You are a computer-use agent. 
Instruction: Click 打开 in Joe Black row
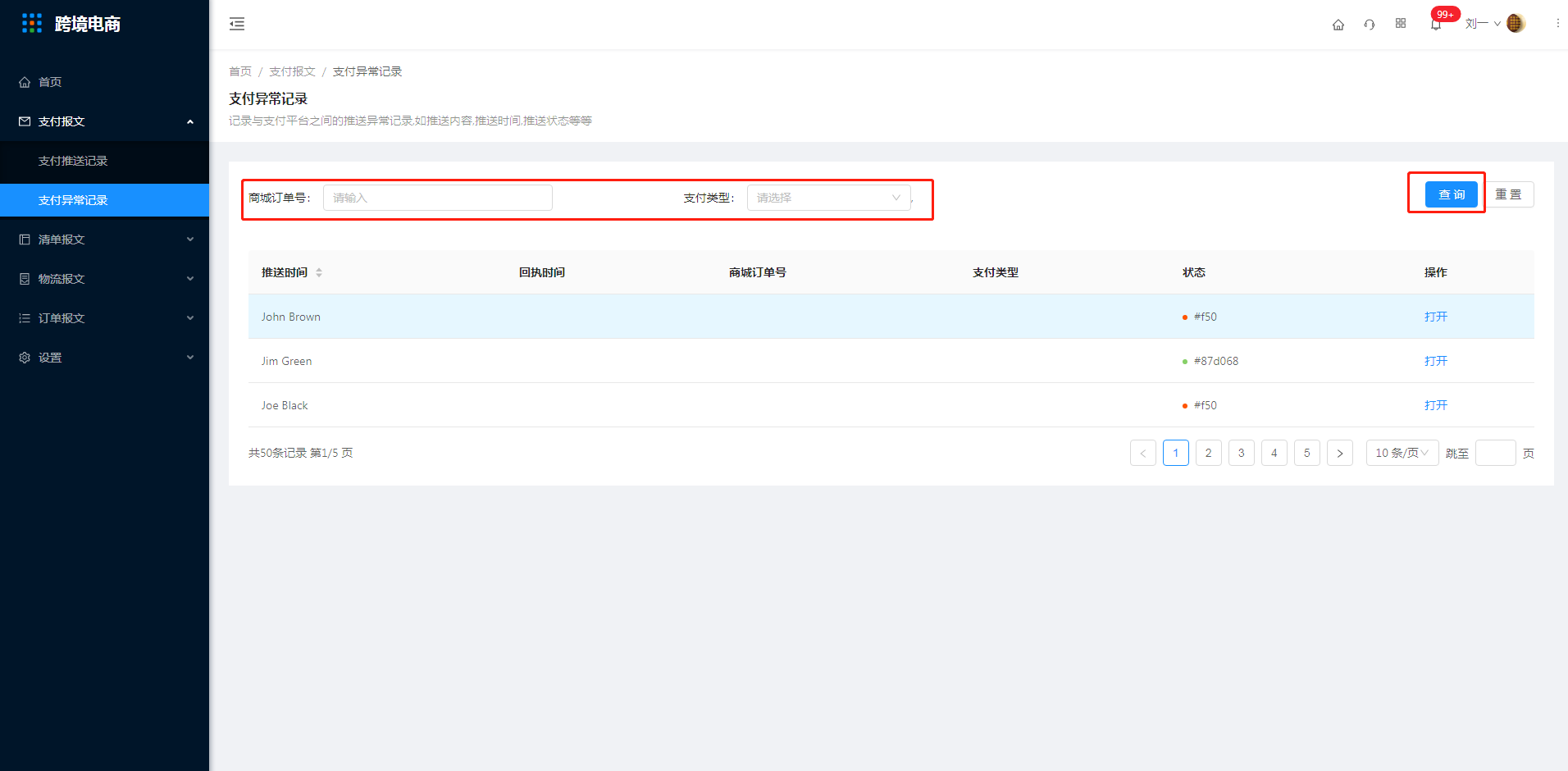coord(1436,405)
